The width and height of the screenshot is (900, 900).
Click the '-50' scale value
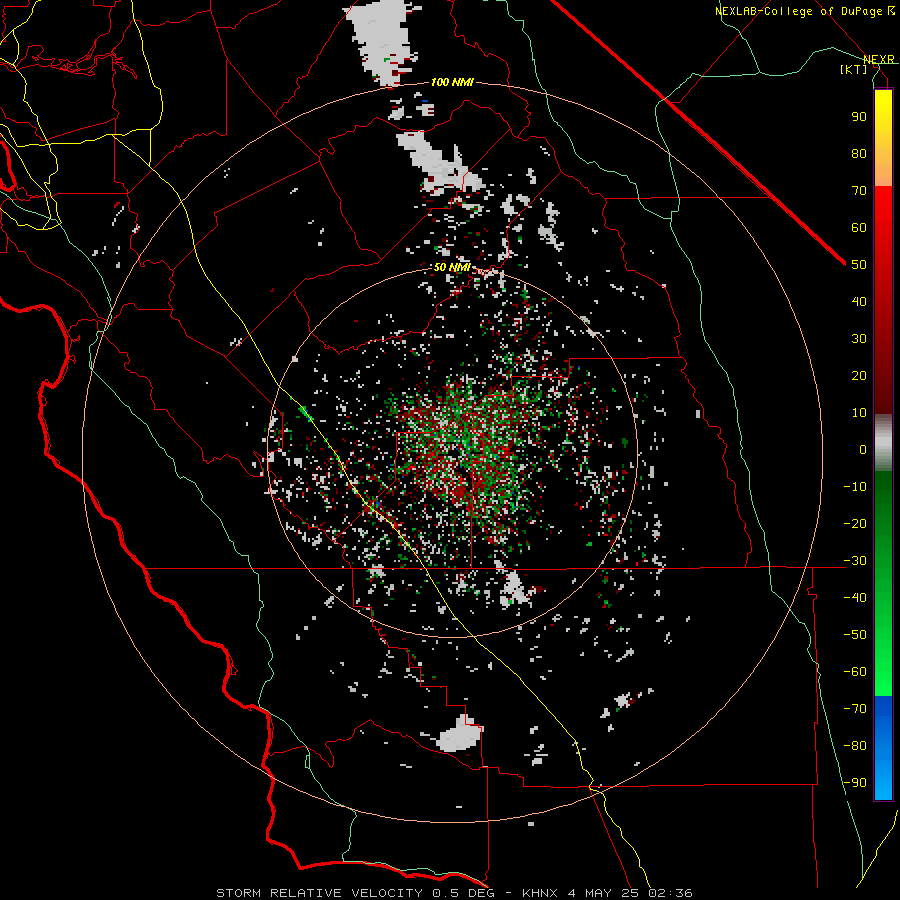point(855,635)
